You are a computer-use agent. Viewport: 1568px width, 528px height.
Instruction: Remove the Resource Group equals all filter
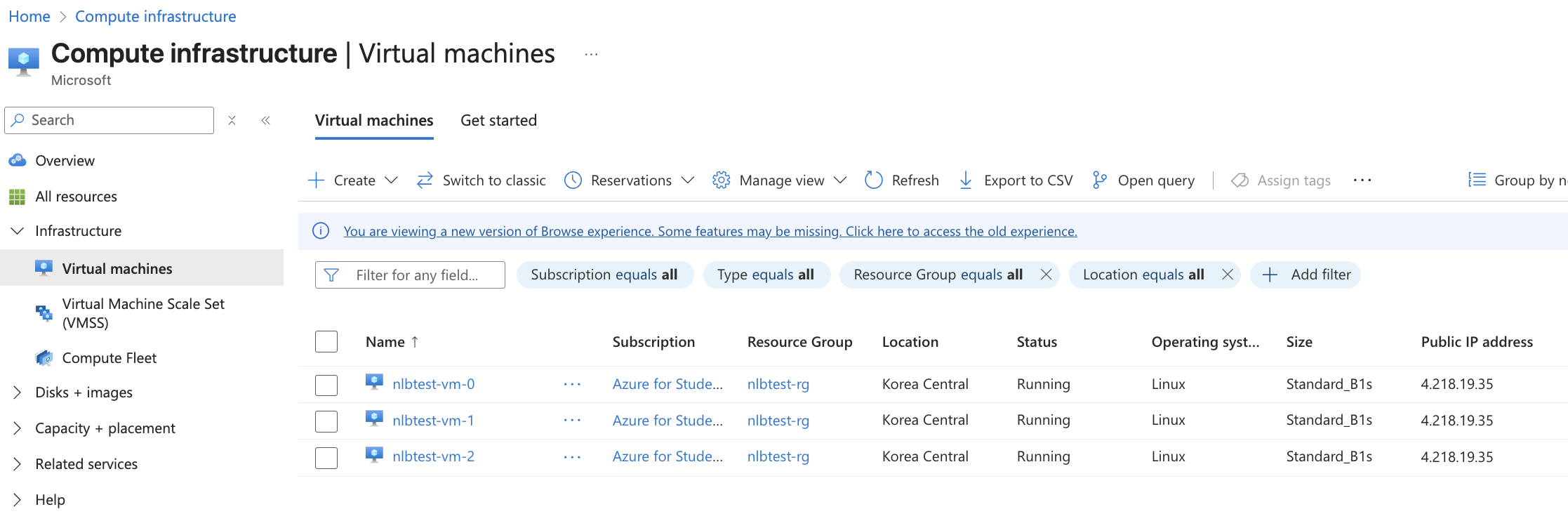tap(1045, 275)
